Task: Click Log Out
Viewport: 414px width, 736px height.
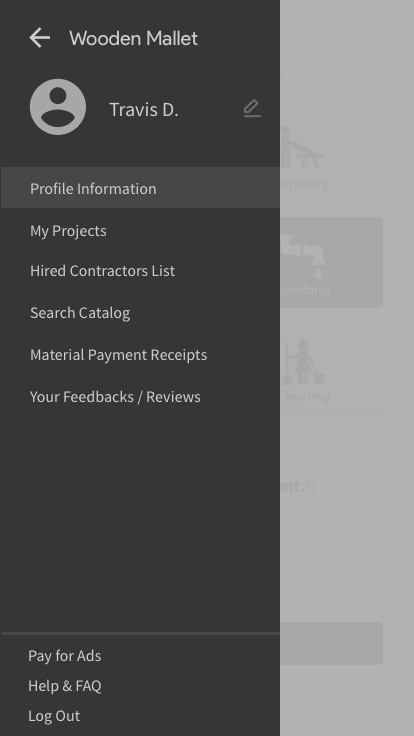Action: pyautogui.click(x=54, y=716)
